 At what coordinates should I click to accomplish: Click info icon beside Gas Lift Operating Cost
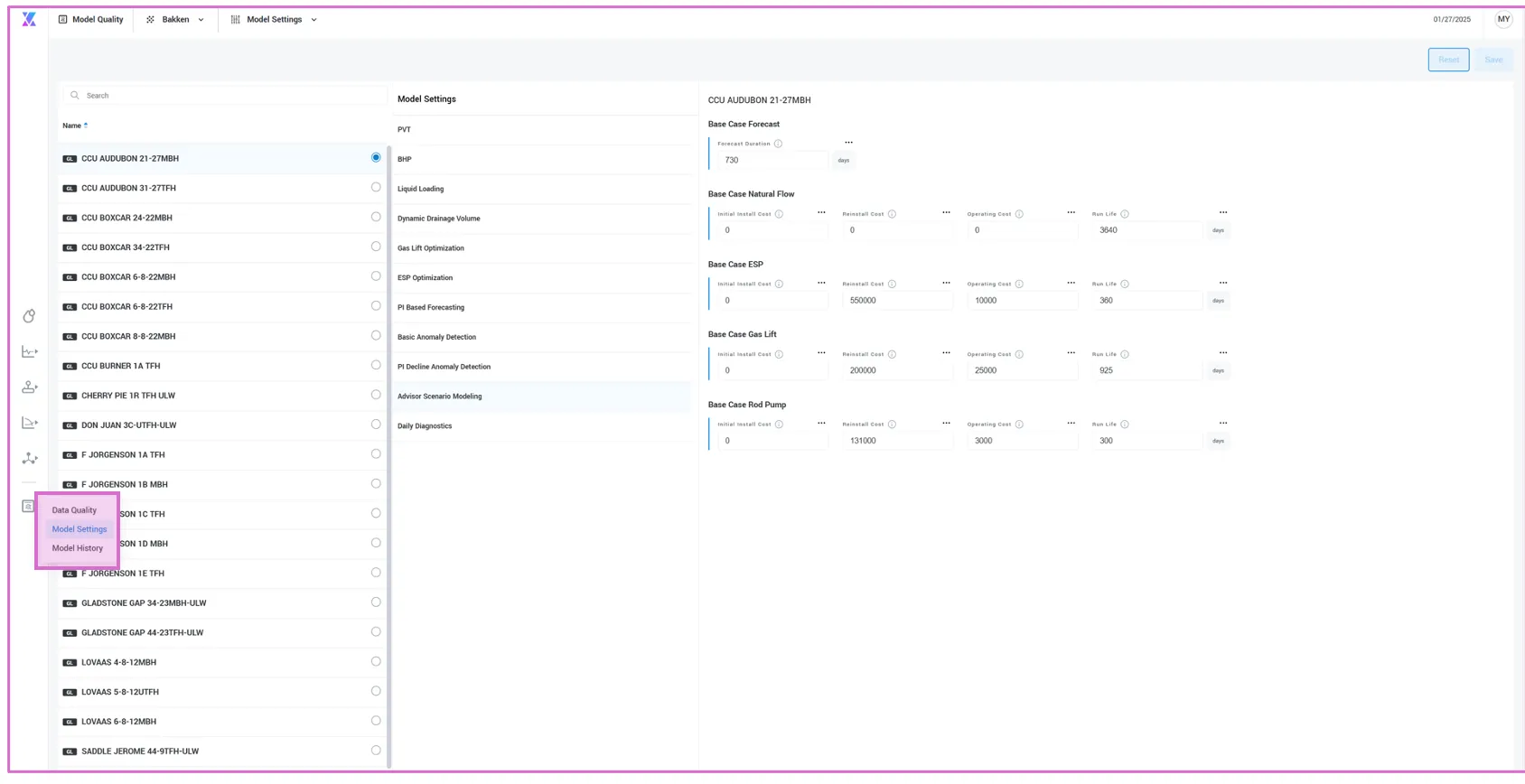(x=1019, y=354)
